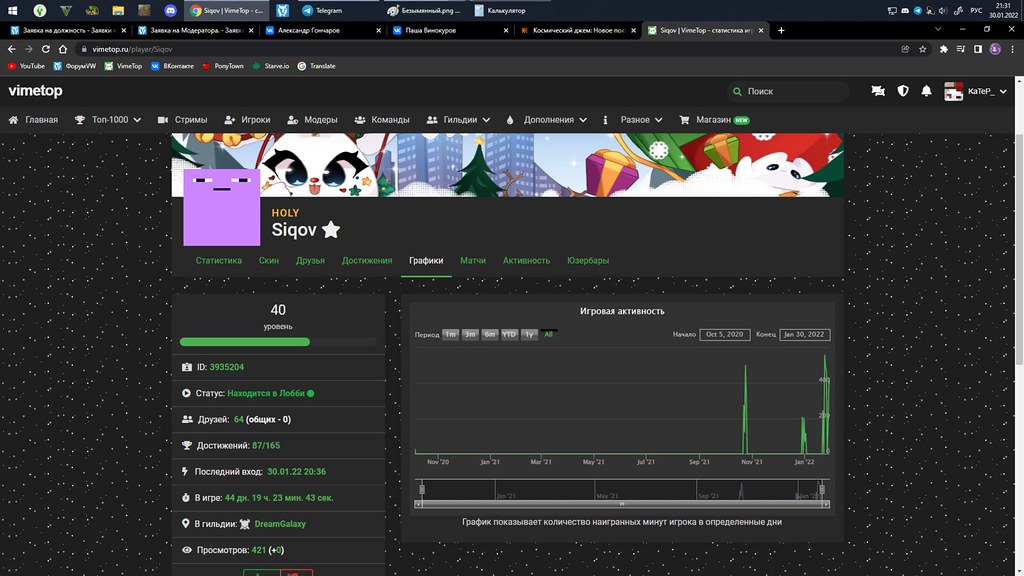This screenshot has height=576, width=1024.
Task: Switch to the Достижения tab
Action: point(367,260)
